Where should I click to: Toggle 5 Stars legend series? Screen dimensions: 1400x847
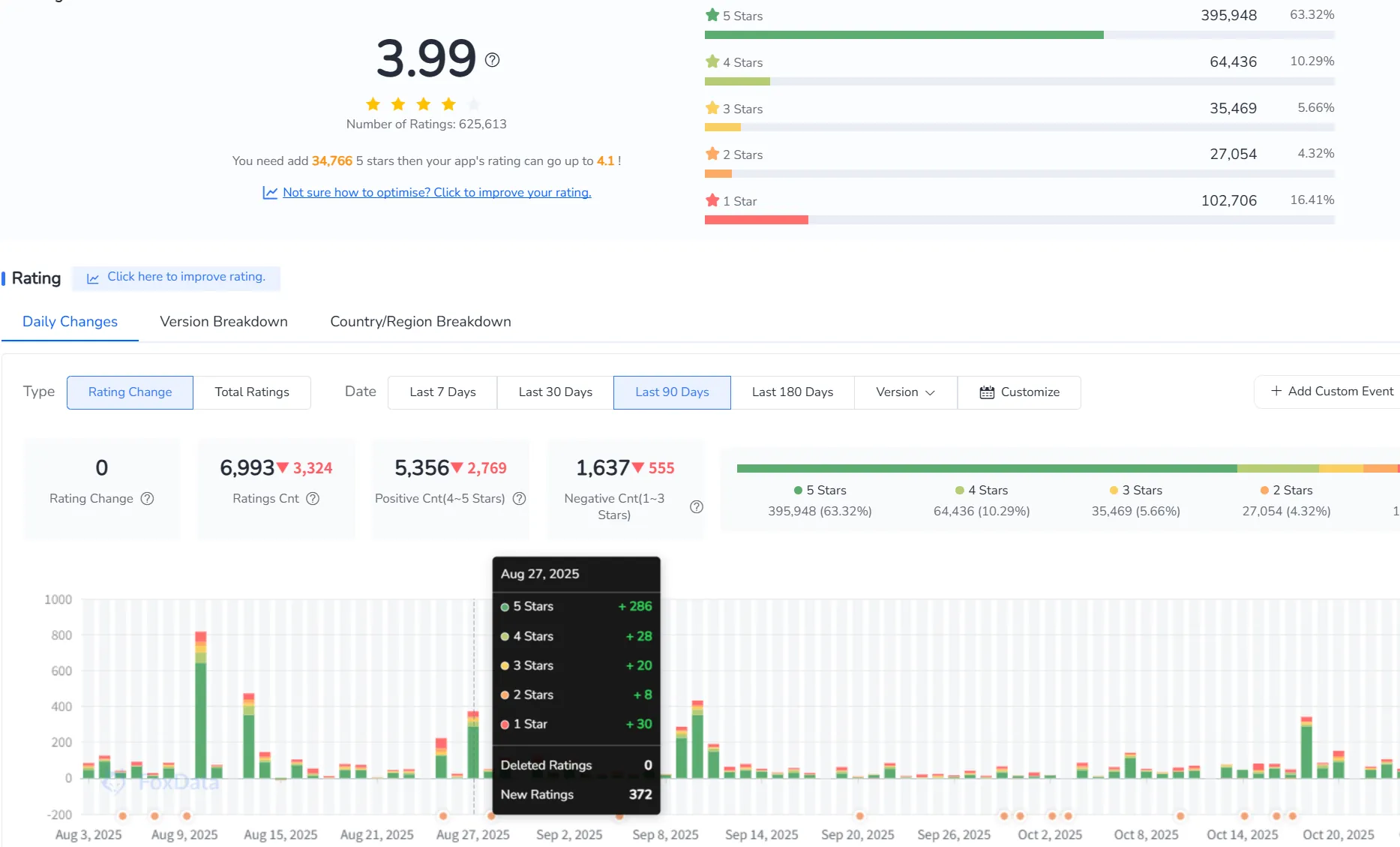click(819, 491)
